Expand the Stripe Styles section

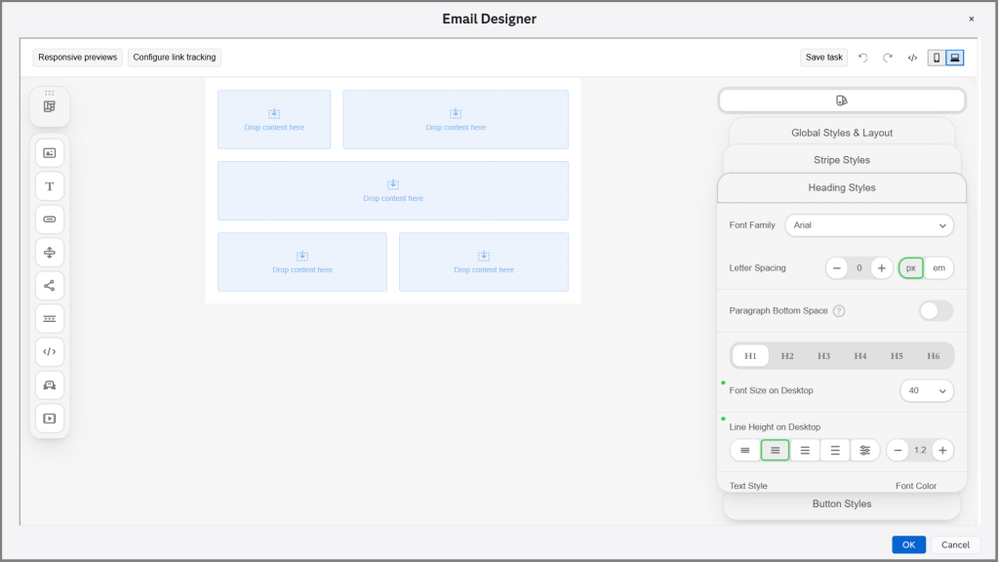(842, 160)
